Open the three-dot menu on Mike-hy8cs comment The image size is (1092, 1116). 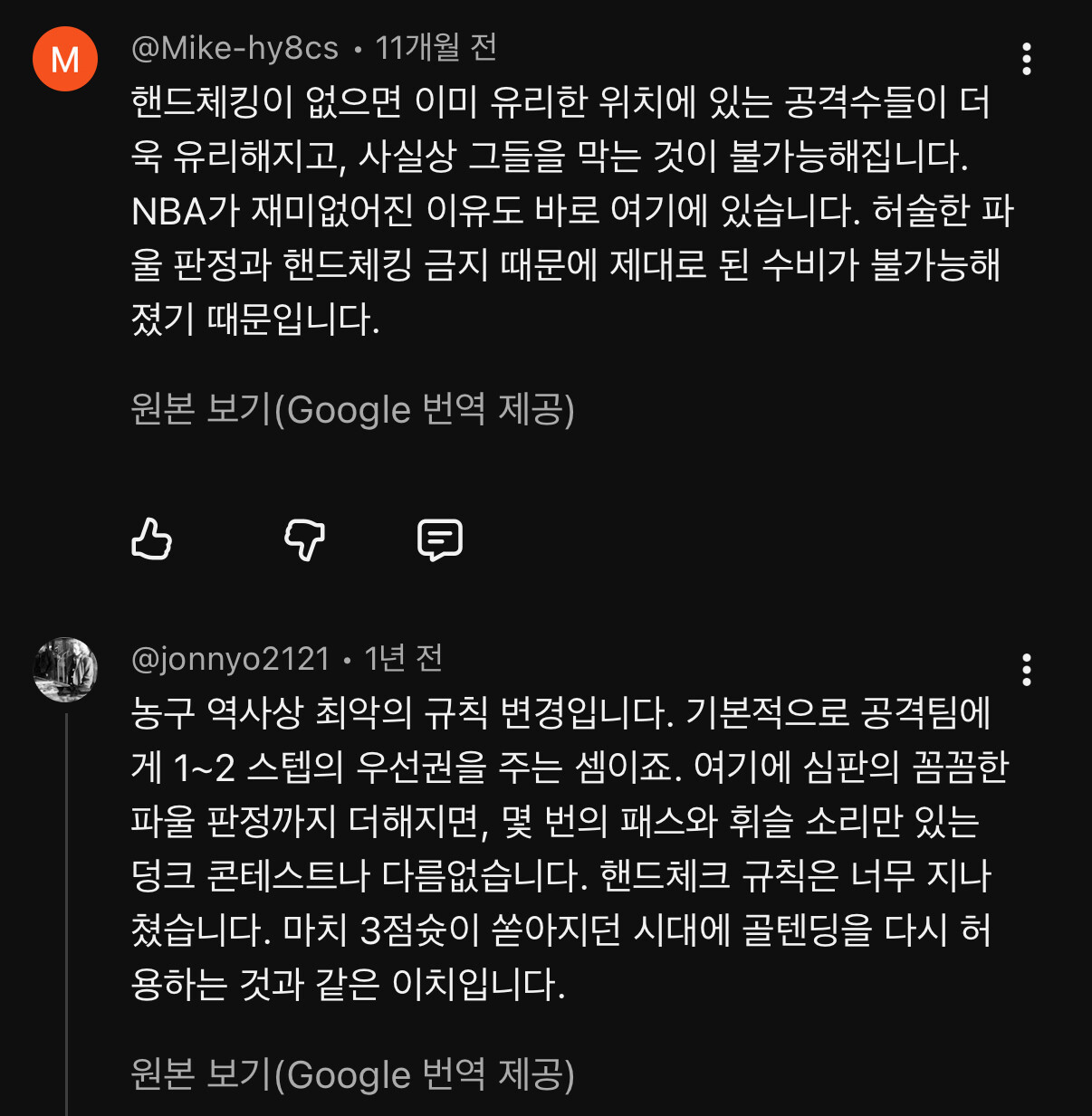pos(1026,59)
